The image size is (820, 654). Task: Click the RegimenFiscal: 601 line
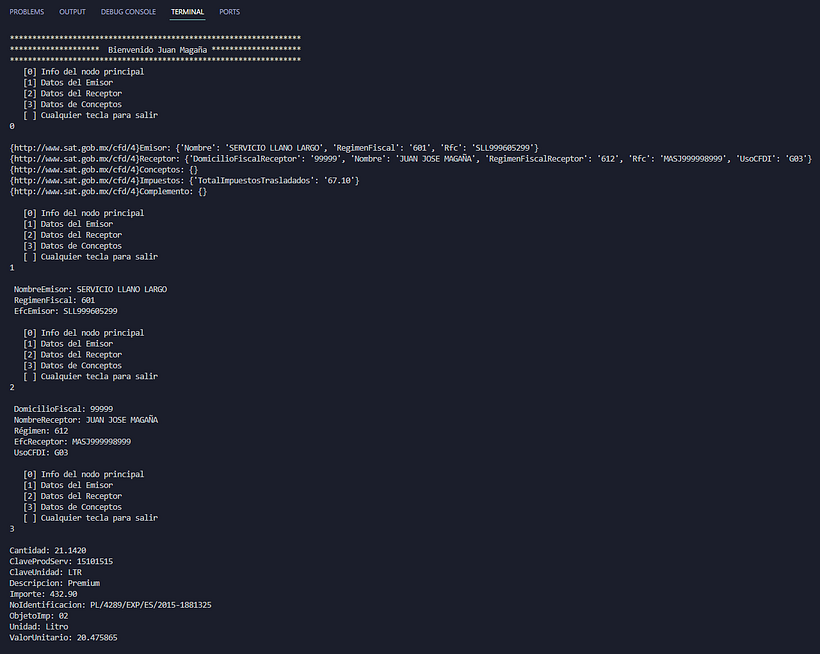[54, 300]
